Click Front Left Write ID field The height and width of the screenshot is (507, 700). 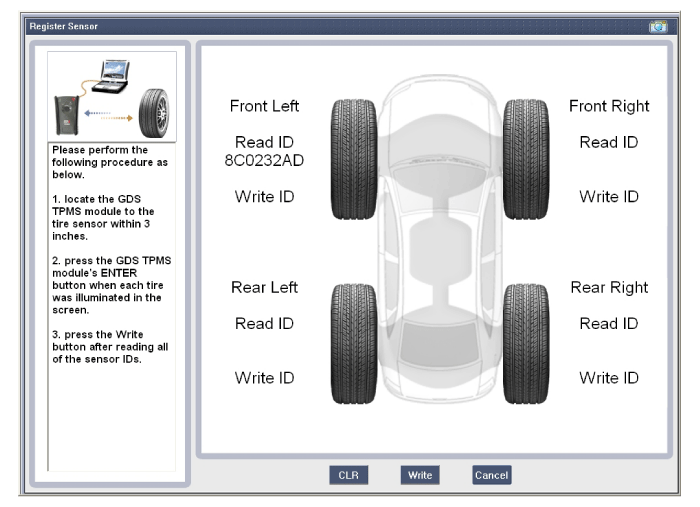pos(265,196)
